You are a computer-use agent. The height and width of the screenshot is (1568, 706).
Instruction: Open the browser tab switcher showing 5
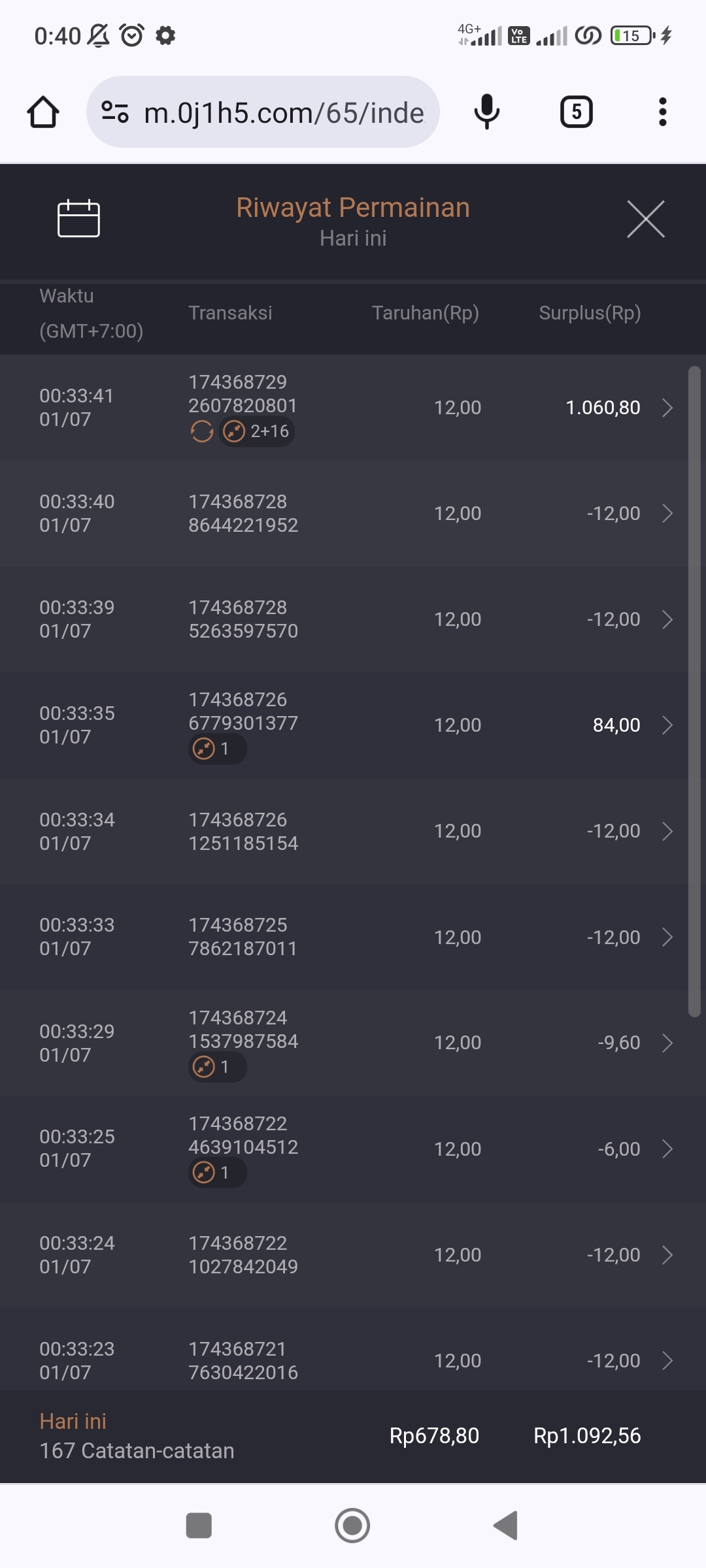coord(576,112)
